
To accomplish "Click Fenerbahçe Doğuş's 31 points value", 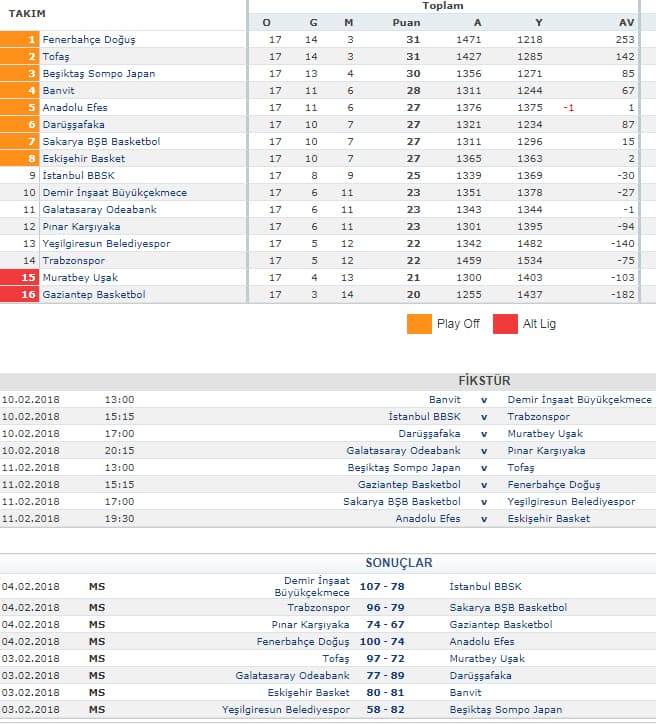I will [413, 40].
